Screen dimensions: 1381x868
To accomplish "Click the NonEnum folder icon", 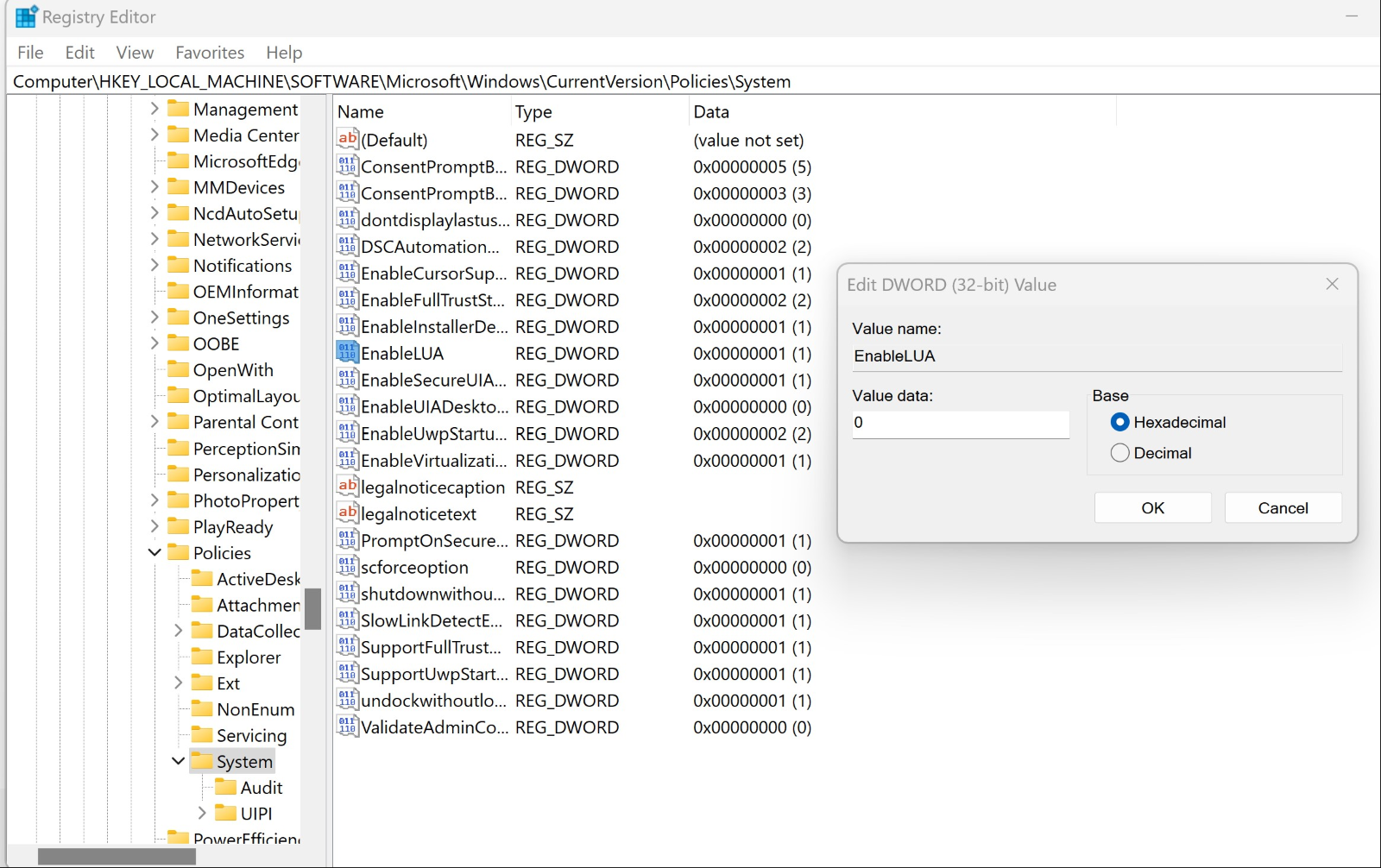I will 201,708.
